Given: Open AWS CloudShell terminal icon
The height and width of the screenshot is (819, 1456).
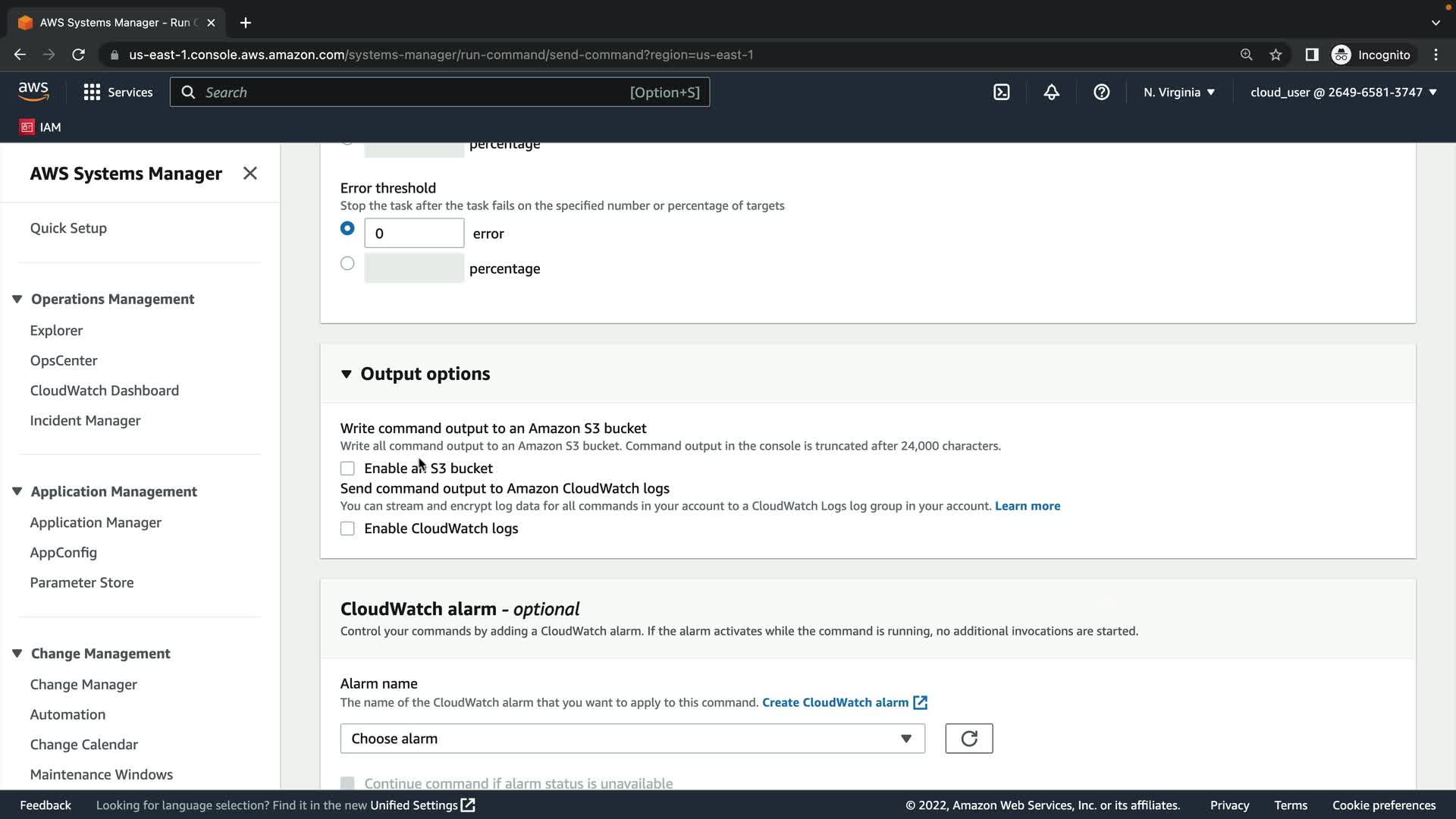Looking at the screenshot, I should point(1001,92).
